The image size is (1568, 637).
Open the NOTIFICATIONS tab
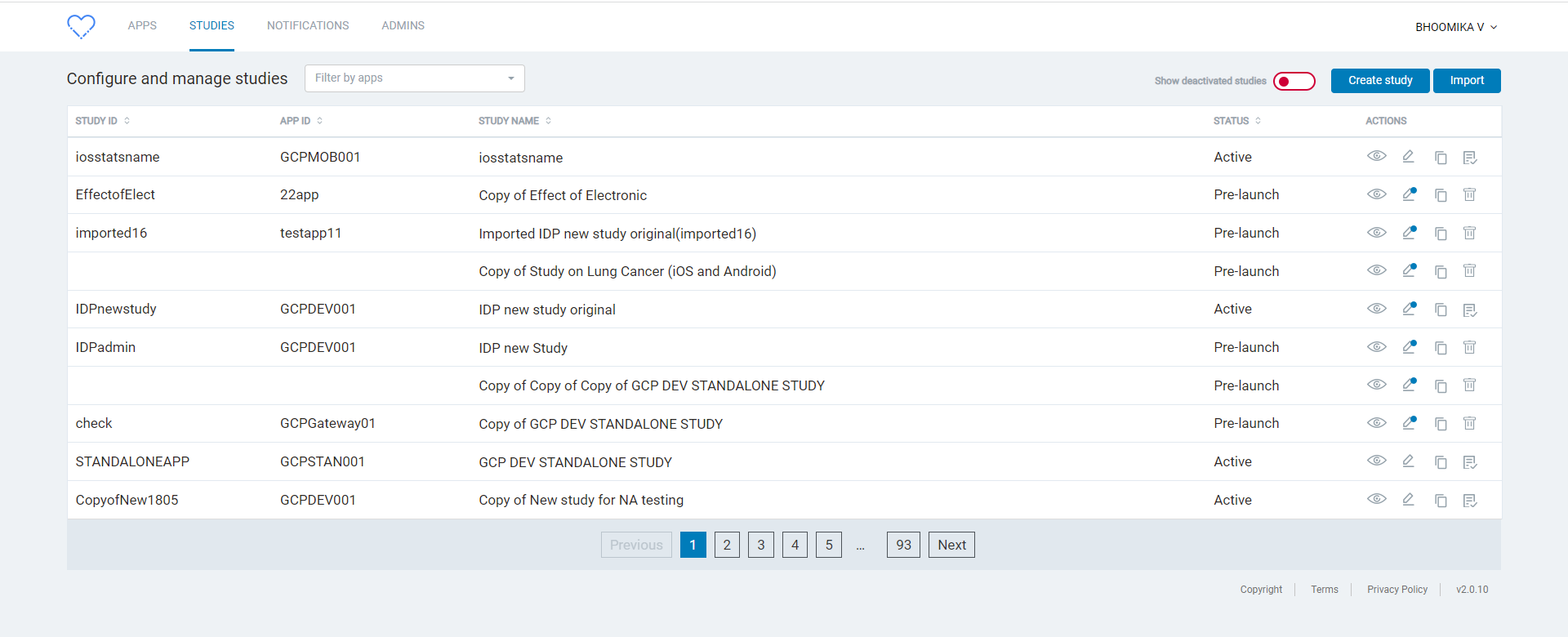pyautogui.click(x=308, y=25)
